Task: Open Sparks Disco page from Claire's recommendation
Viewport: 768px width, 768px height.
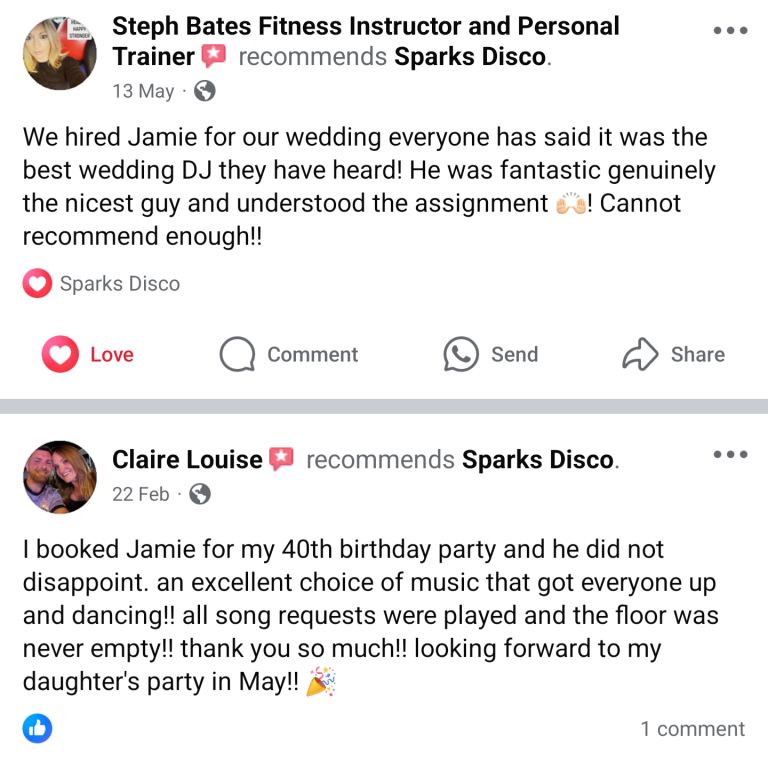Action: pos(538,460)
